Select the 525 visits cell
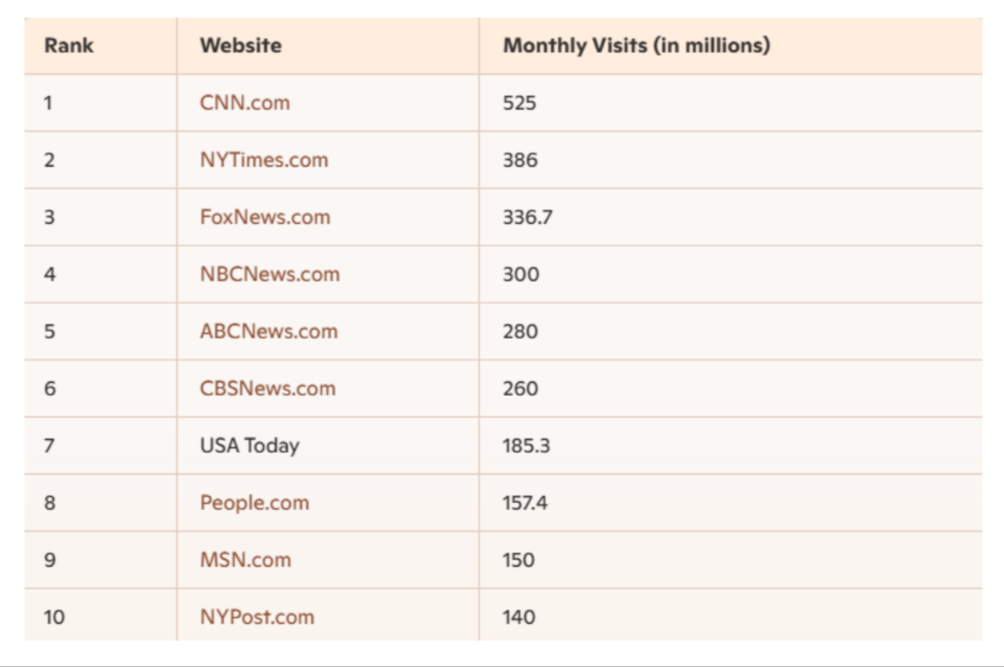Screen dimensions: 1004x667 [x=731, y=103]
